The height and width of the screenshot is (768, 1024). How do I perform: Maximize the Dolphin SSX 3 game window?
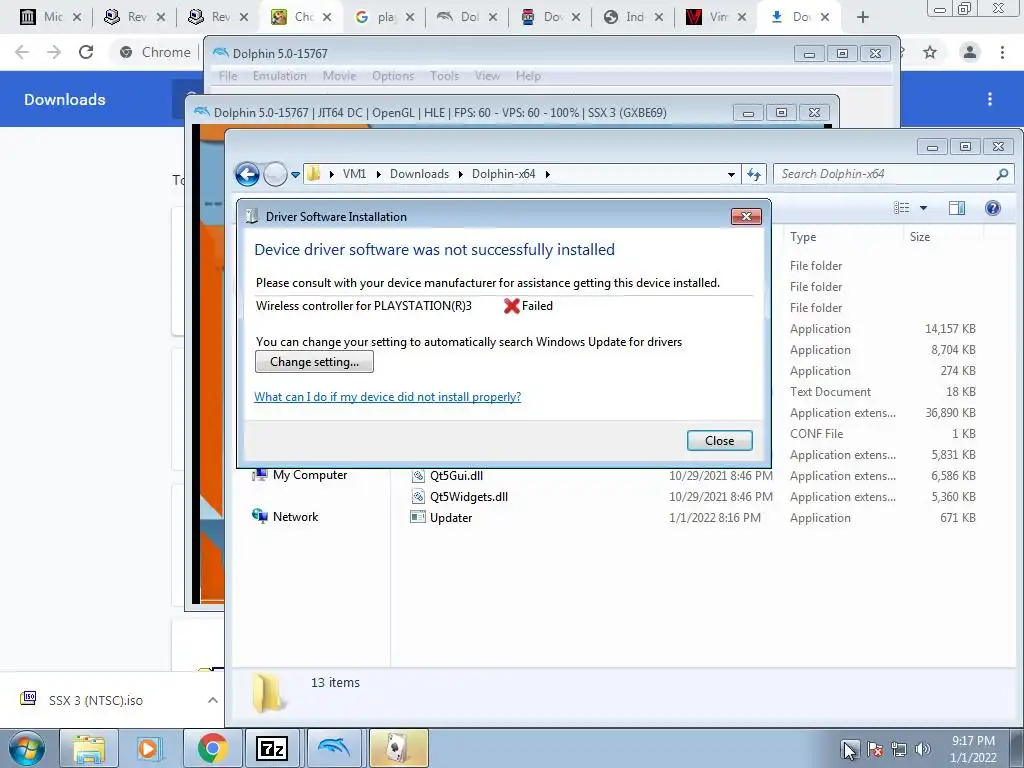[781, 112]
